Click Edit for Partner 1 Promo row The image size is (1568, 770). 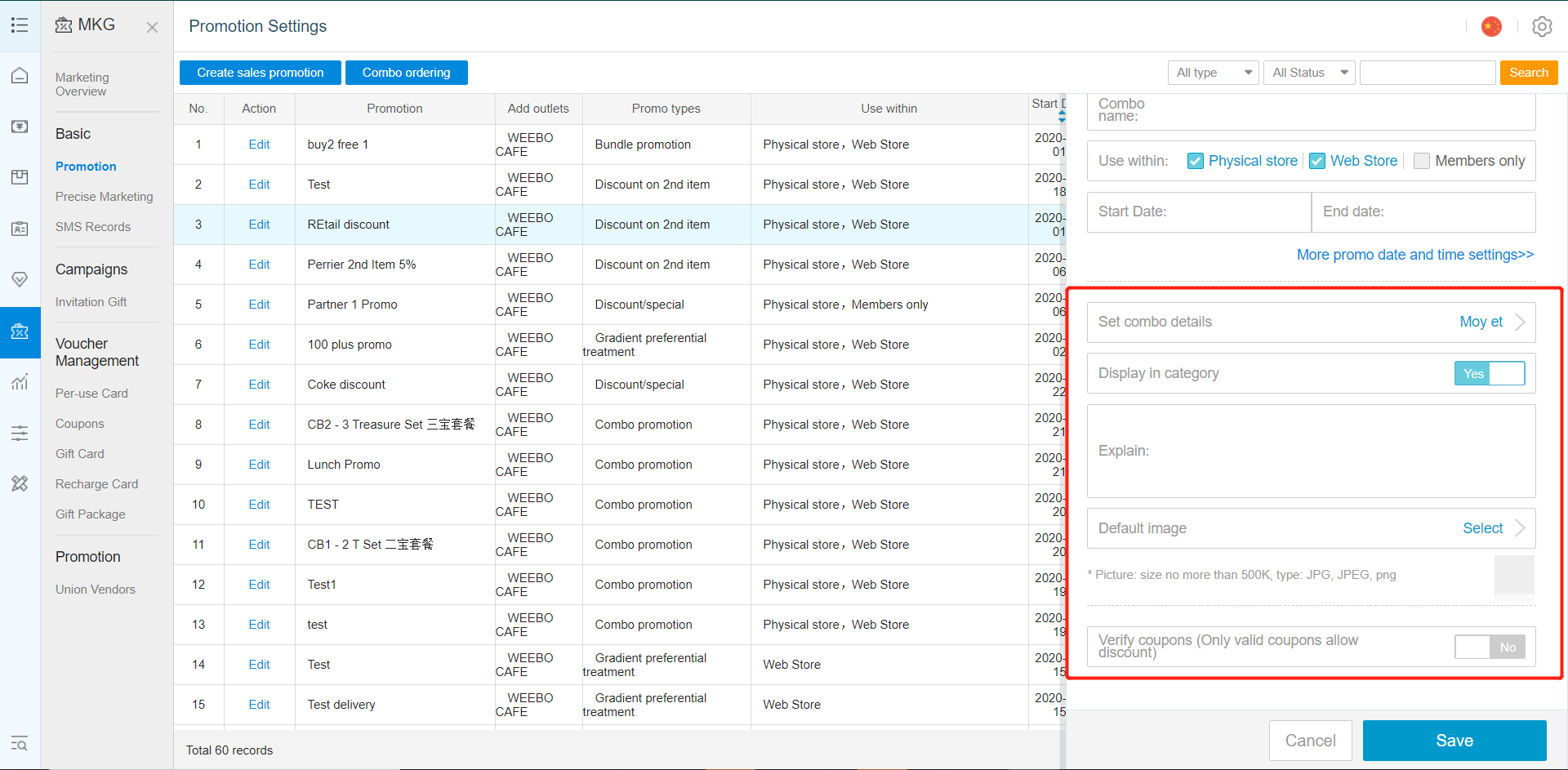pos(259,305)
